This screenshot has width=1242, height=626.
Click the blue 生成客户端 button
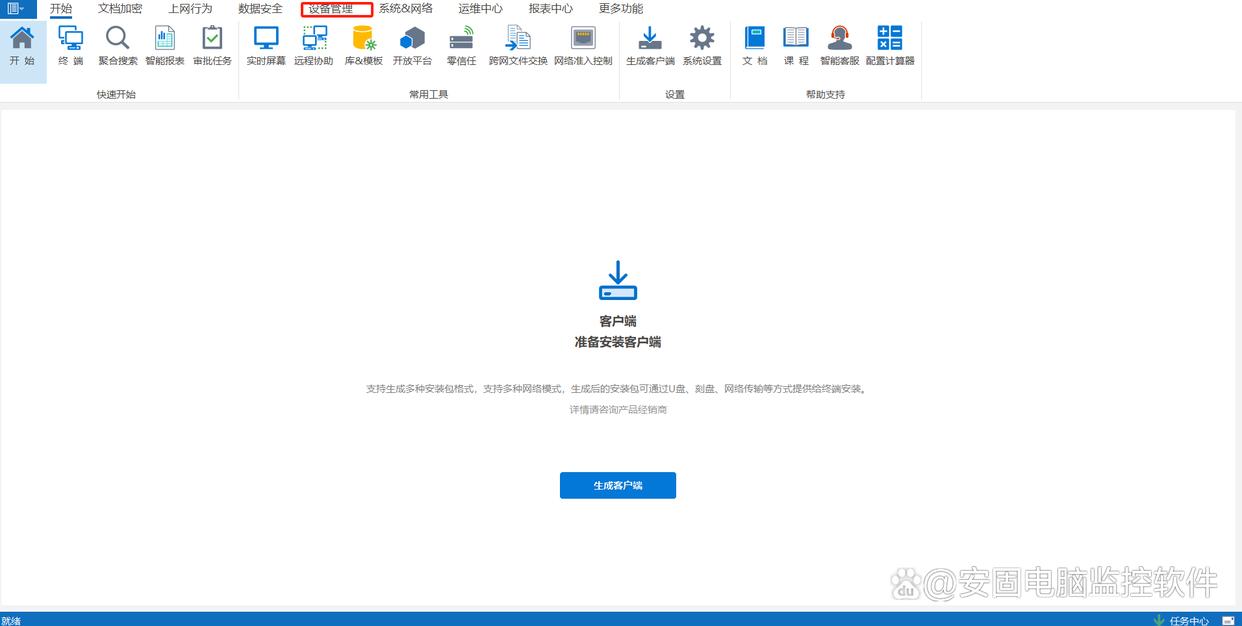(x=618, y=485)
